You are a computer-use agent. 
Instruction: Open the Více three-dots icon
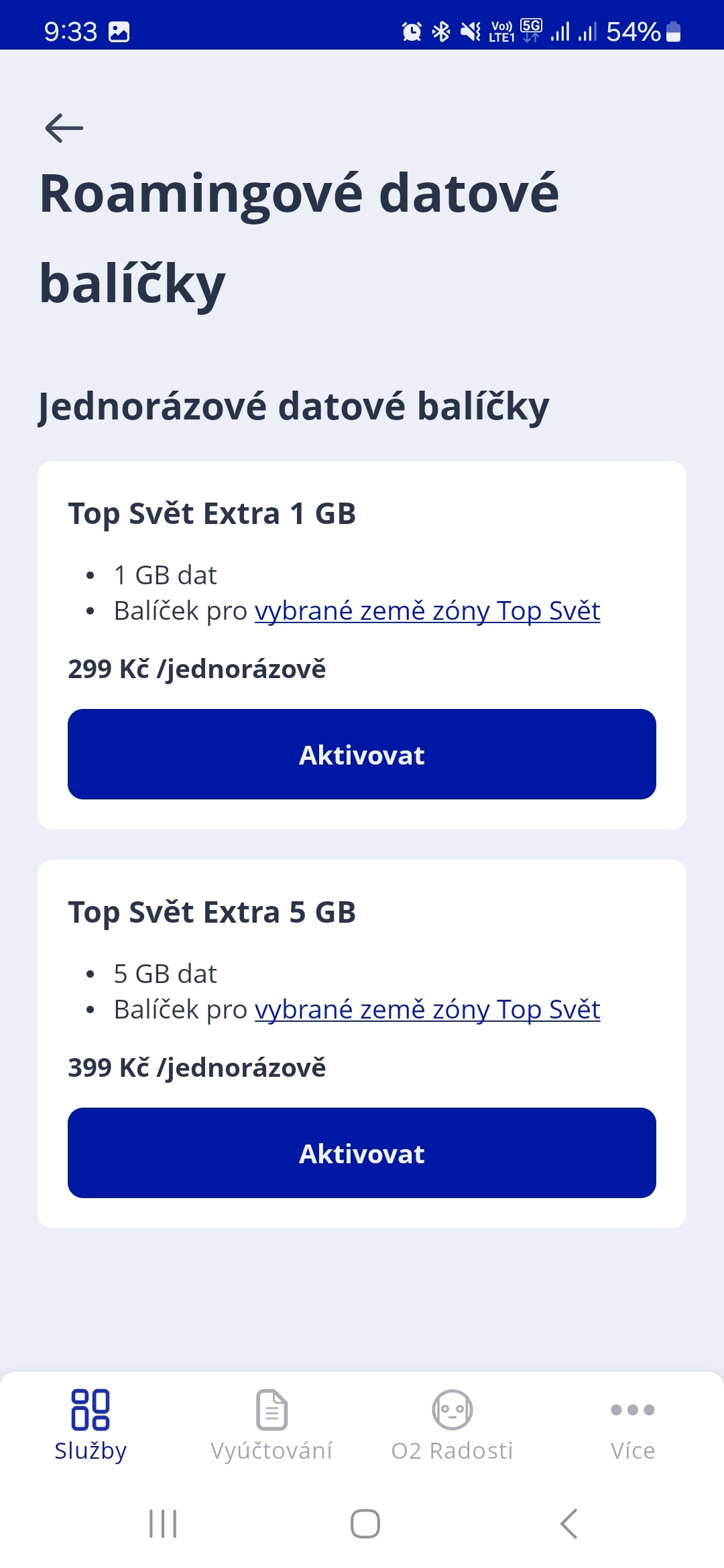click(633, 1409)
